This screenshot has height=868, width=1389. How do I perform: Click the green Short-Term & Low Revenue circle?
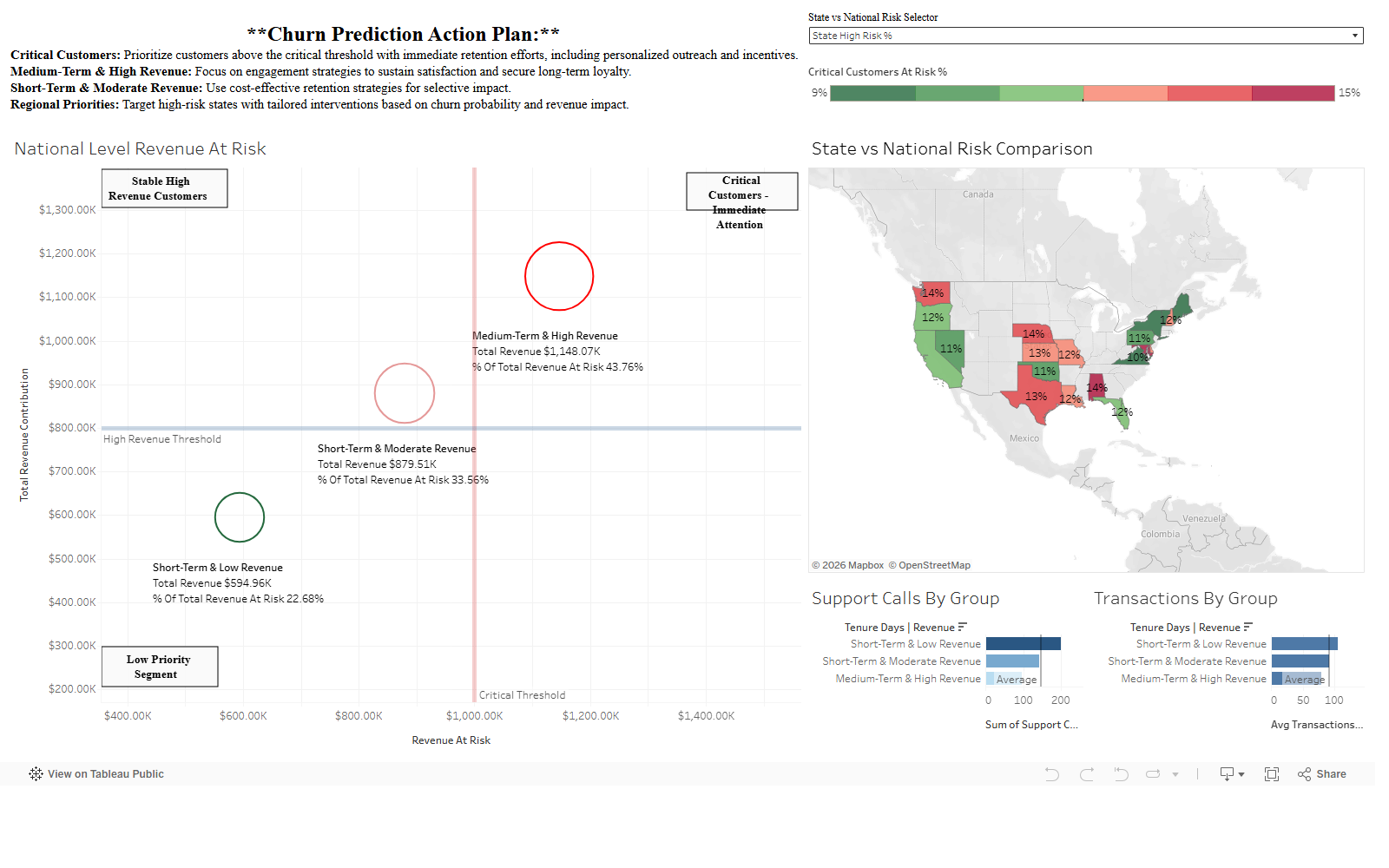[240, 517]
